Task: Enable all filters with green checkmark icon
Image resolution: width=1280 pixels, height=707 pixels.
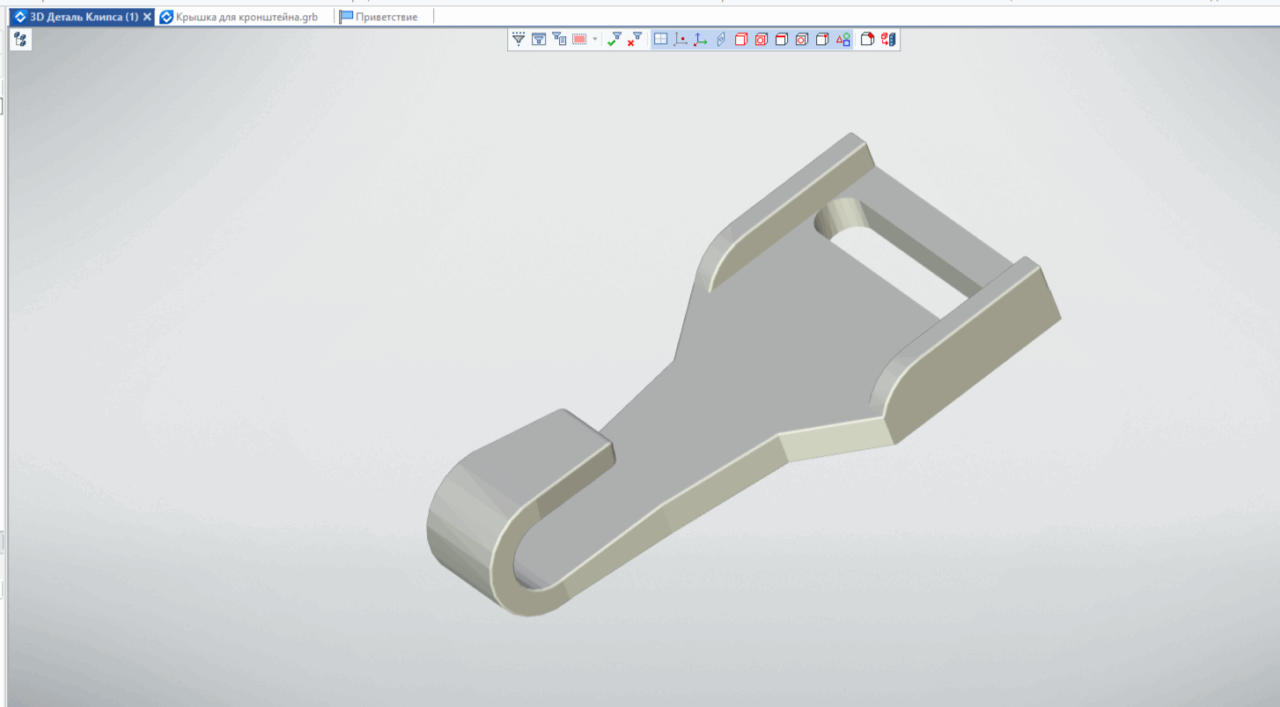Action: tap(614, 39)
